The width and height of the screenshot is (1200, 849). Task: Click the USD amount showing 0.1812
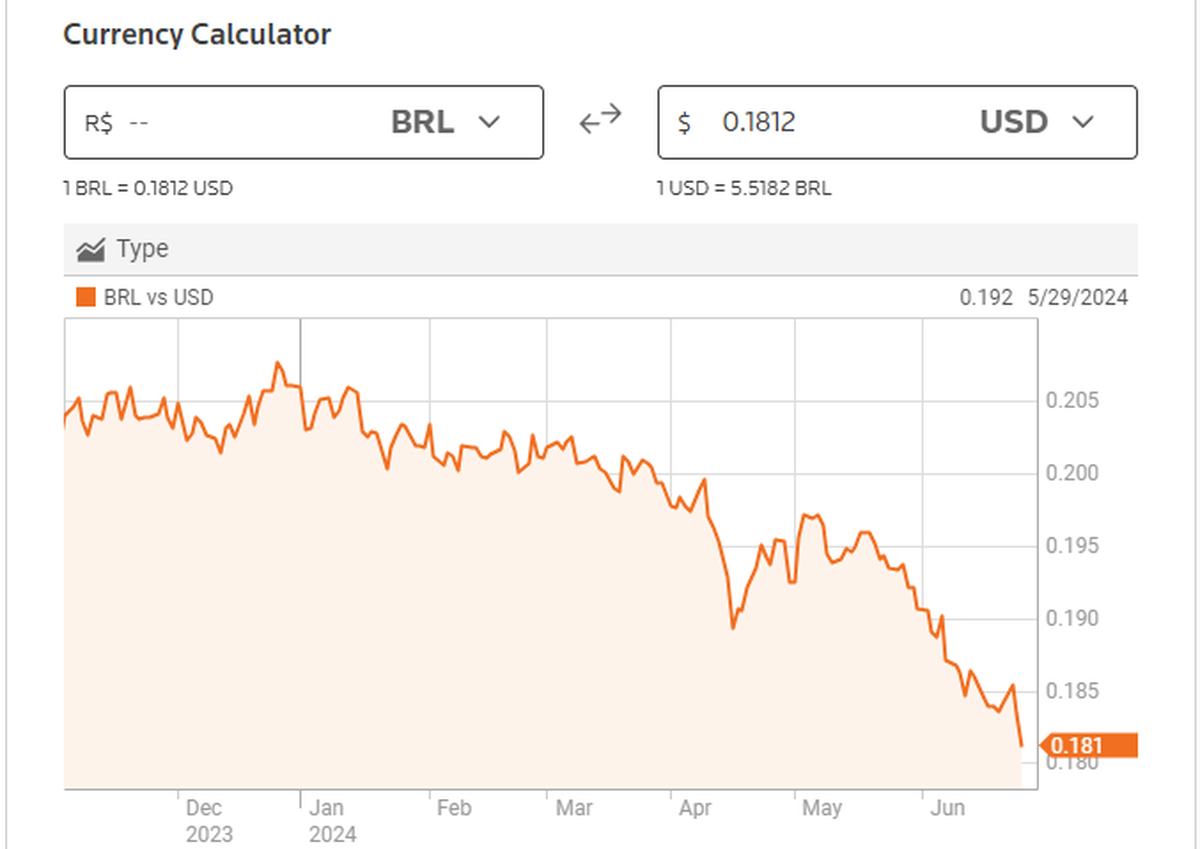coord(758,122)
